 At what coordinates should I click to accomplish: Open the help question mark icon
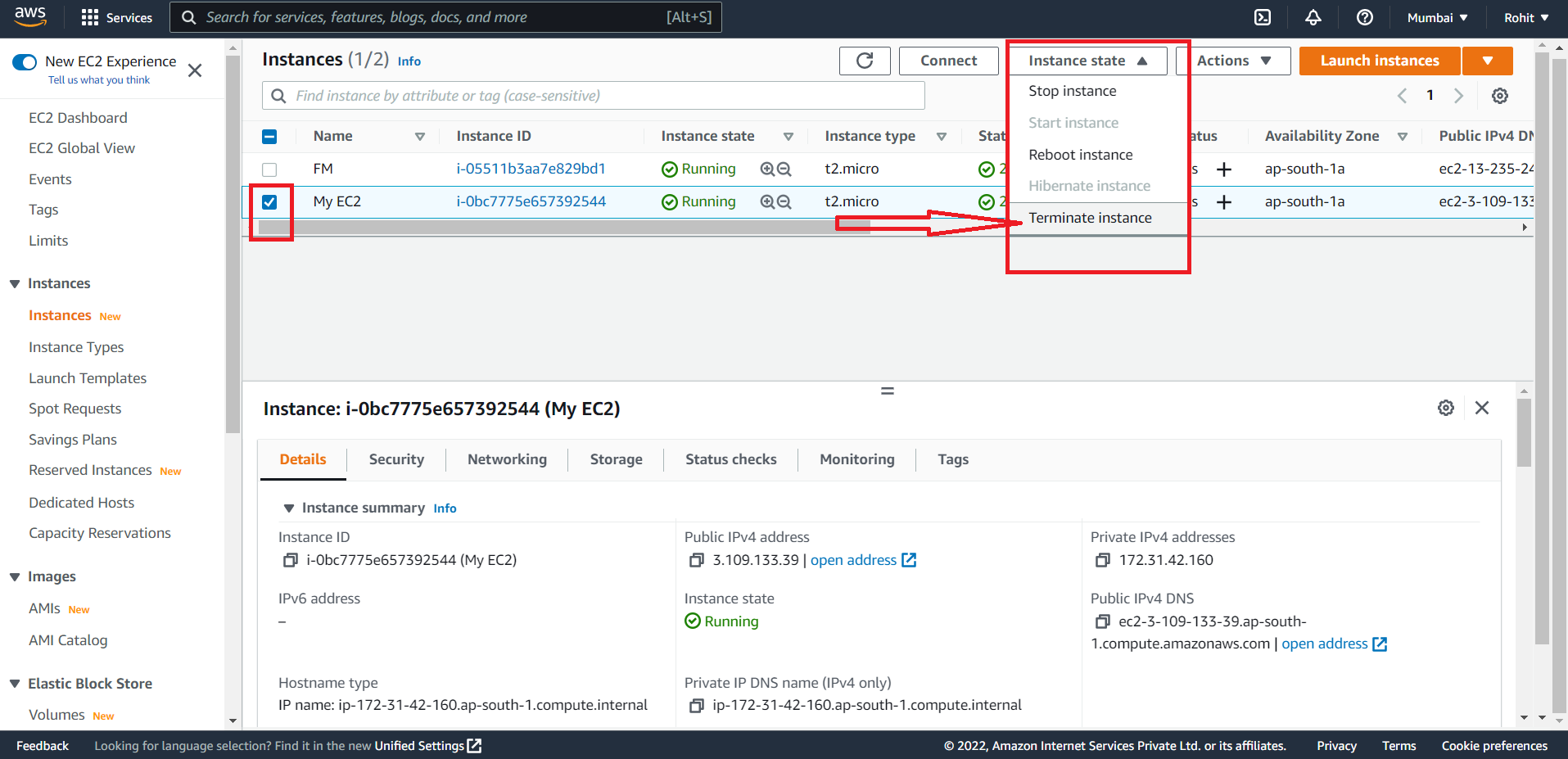coord(1365,17)
